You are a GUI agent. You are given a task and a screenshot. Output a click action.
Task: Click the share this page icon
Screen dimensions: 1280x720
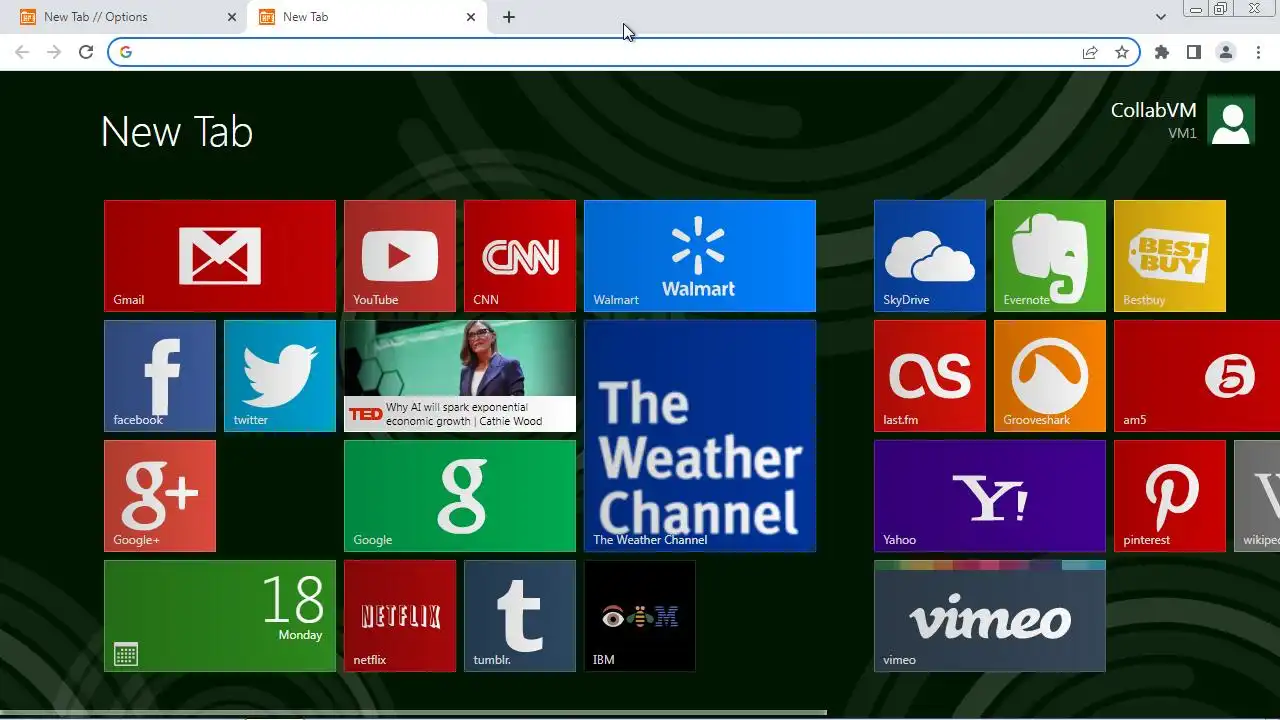click(x=1090, y=52)
